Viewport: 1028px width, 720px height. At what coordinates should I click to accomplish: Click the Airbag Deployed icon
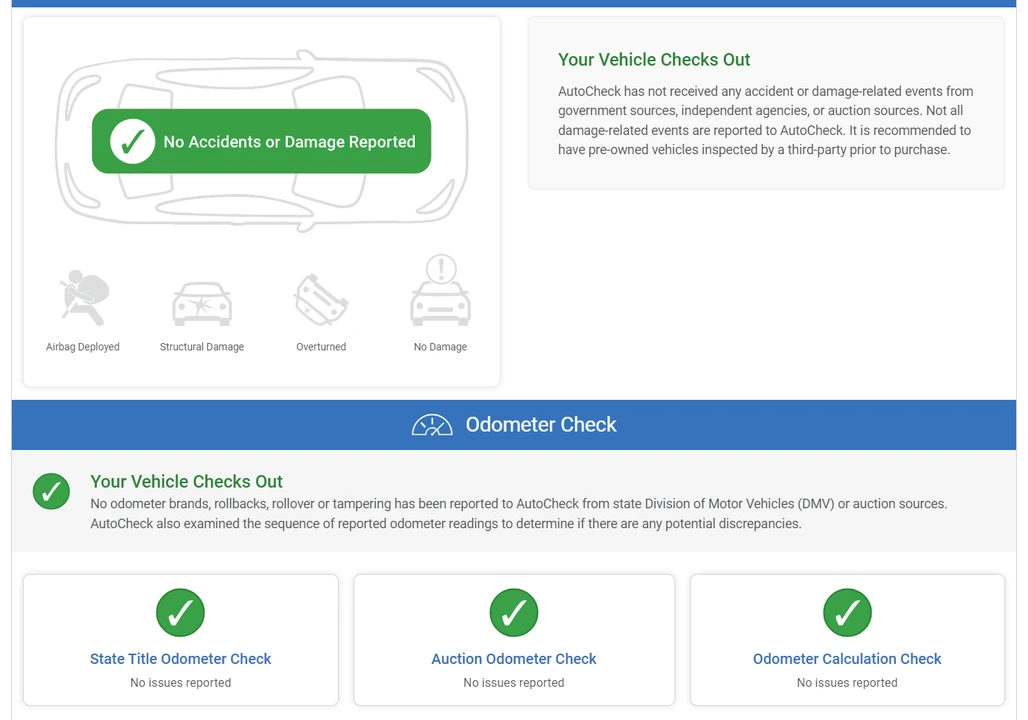(x=85, y=298)
